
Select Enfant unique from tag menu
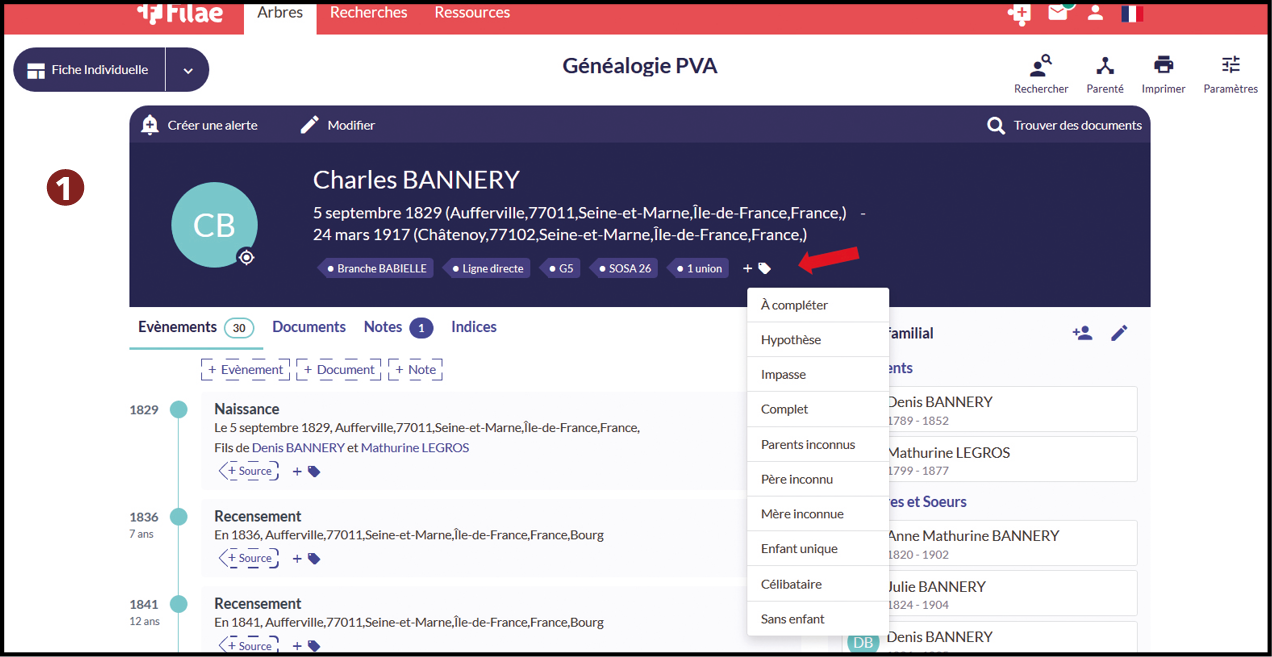pyautogui.click(x=818, y=549)
